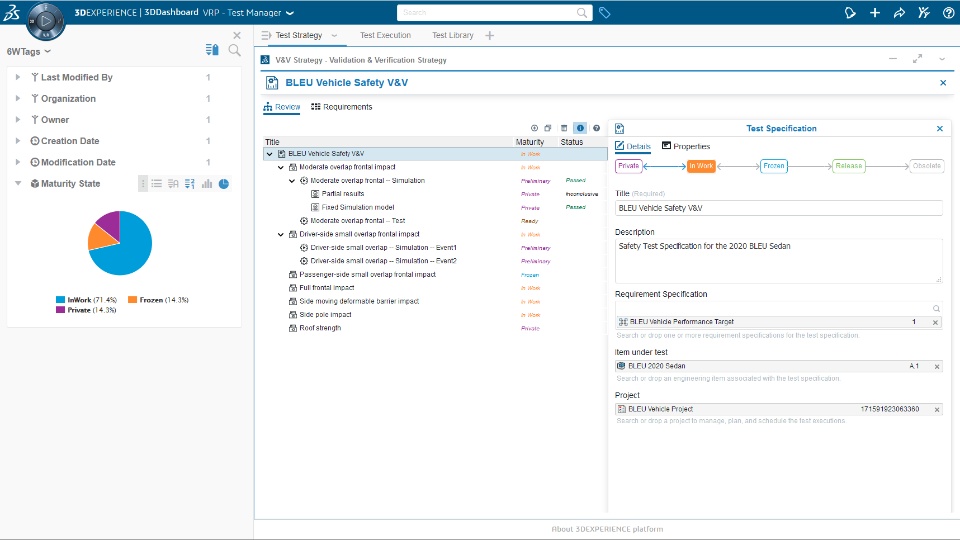Open the widget menu chevron
The width and height of the screenshot is (960, 540).
942,59
